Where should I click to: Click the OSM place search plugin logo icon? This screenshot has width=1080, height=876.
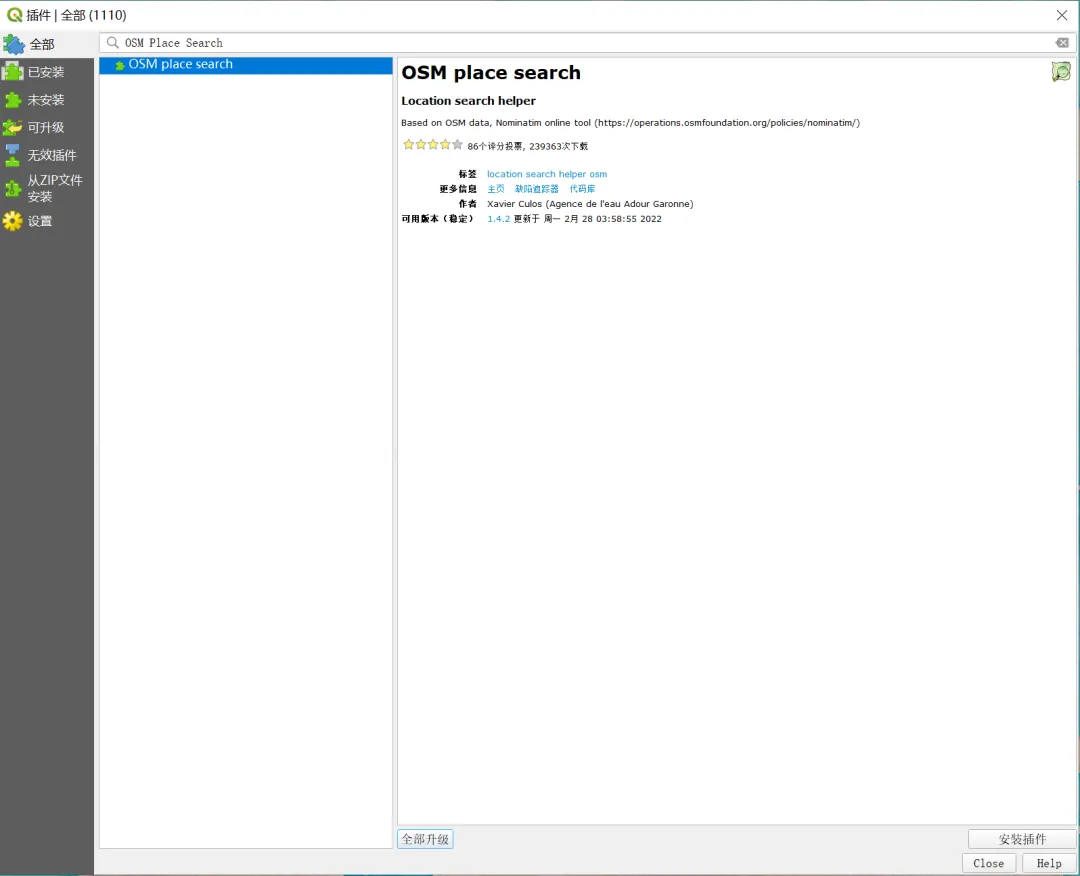pyautogui.click(x=1061, y=72)
